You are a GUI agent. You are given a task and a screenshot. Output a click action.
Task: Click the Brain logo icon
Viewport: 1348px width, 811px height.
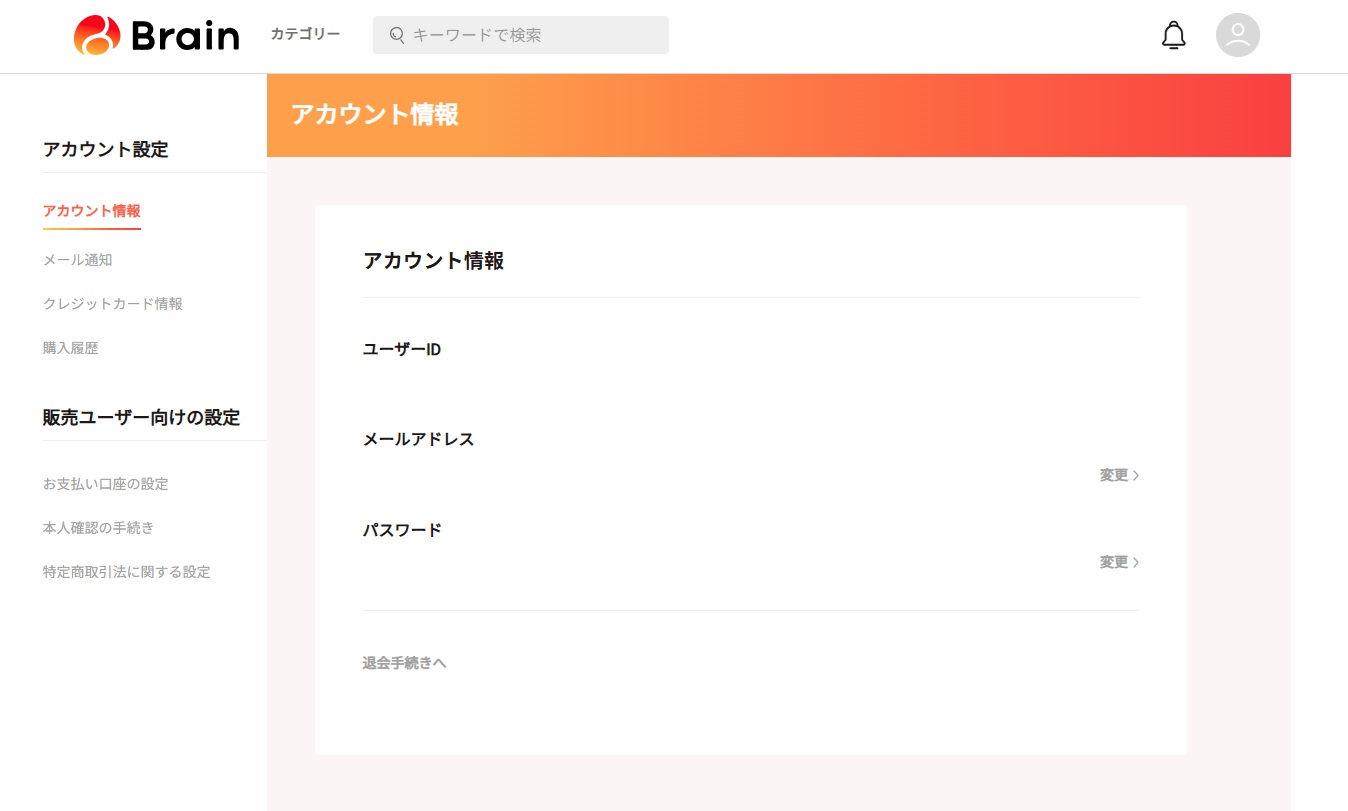pos(97,35)
